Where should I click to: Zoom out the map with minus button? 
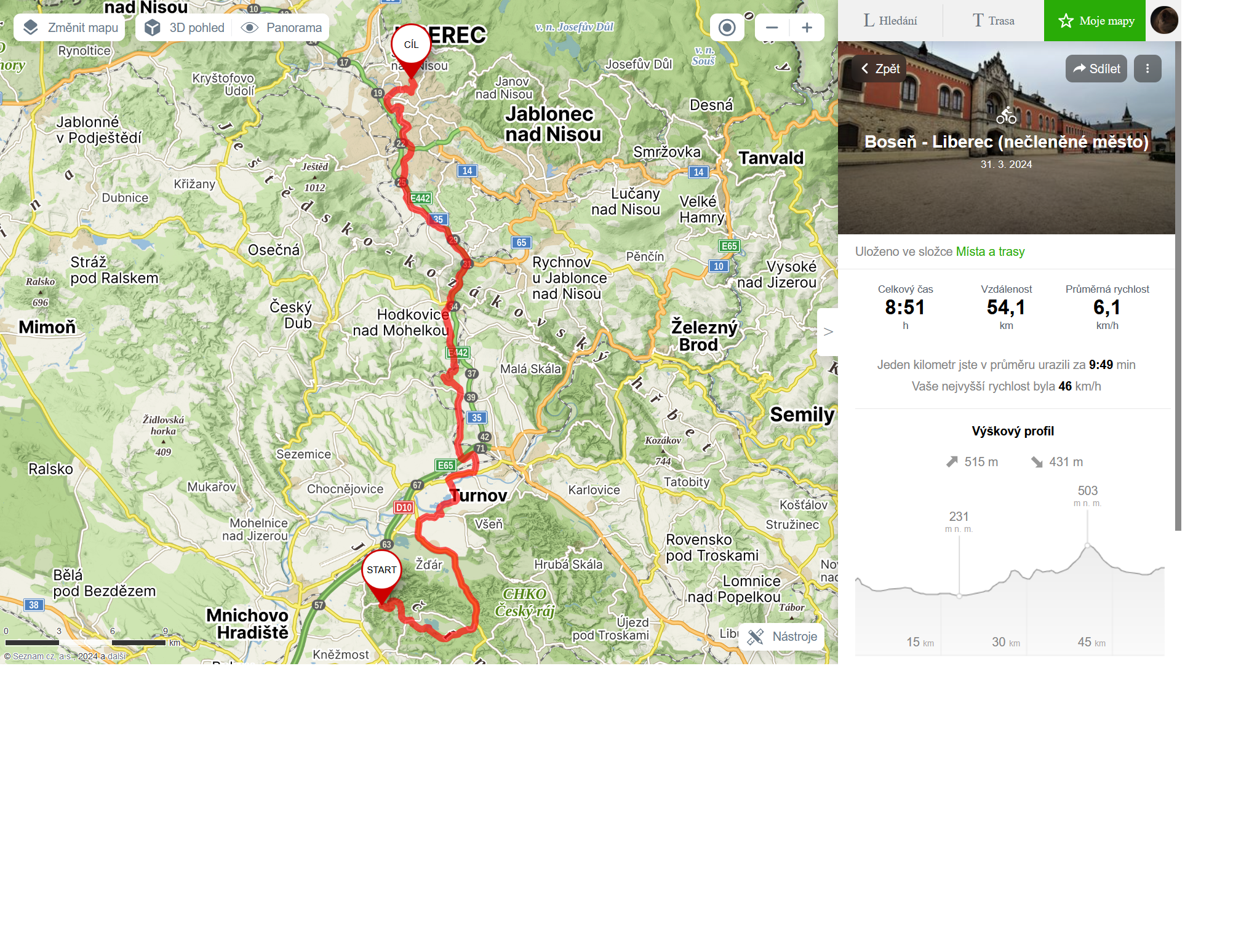pos(772,28)
